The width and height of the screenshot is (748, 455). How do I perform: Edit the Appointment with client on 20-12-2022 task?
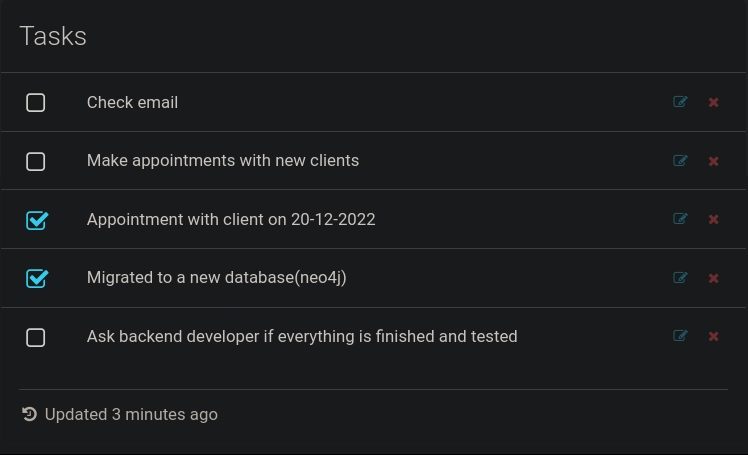[x=680, y=219]
